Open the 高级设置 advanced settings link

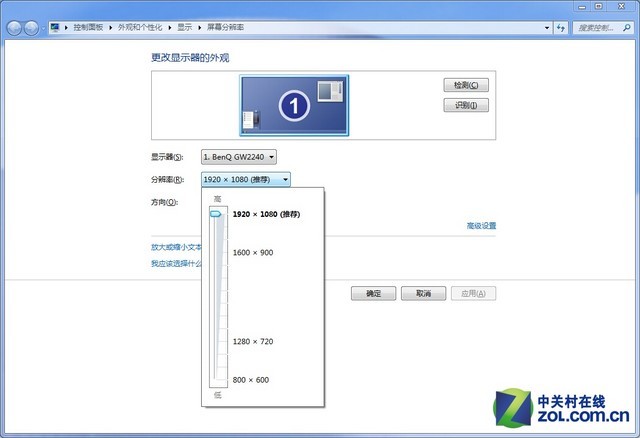[480, 226]
